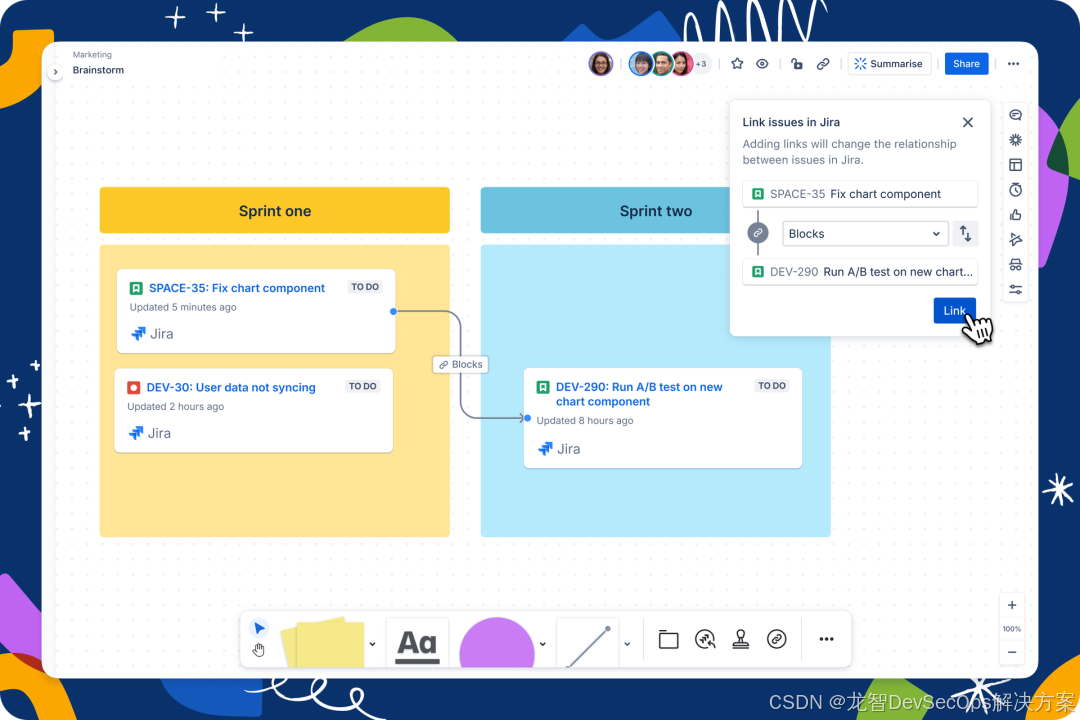The height and width of the screenshot is (720, 1080).
Task: Open the stickers and emoji tool
Action: tap(705, 639)
